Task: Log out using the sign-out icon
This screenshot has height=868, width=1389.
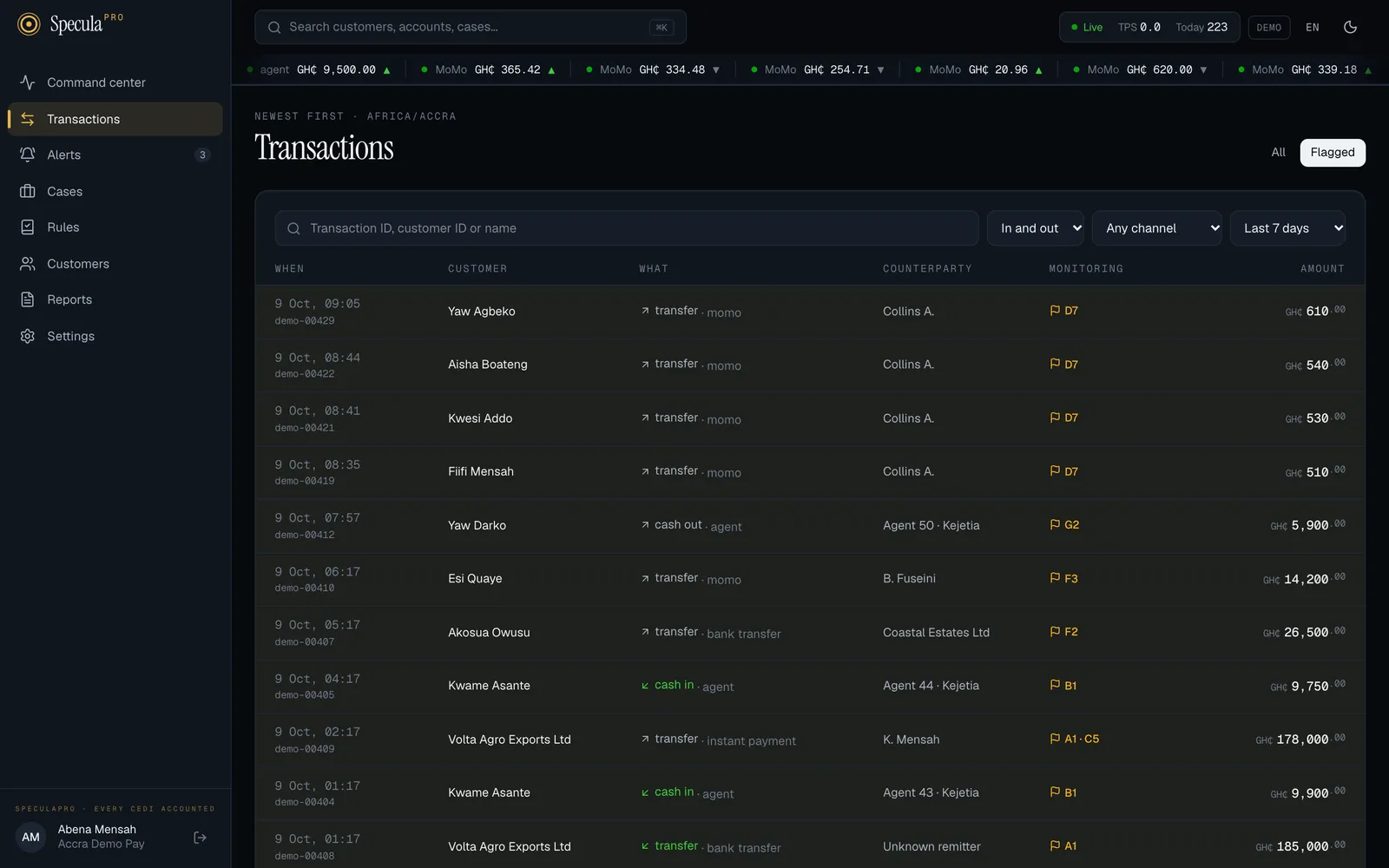Action: coord(200,838)
